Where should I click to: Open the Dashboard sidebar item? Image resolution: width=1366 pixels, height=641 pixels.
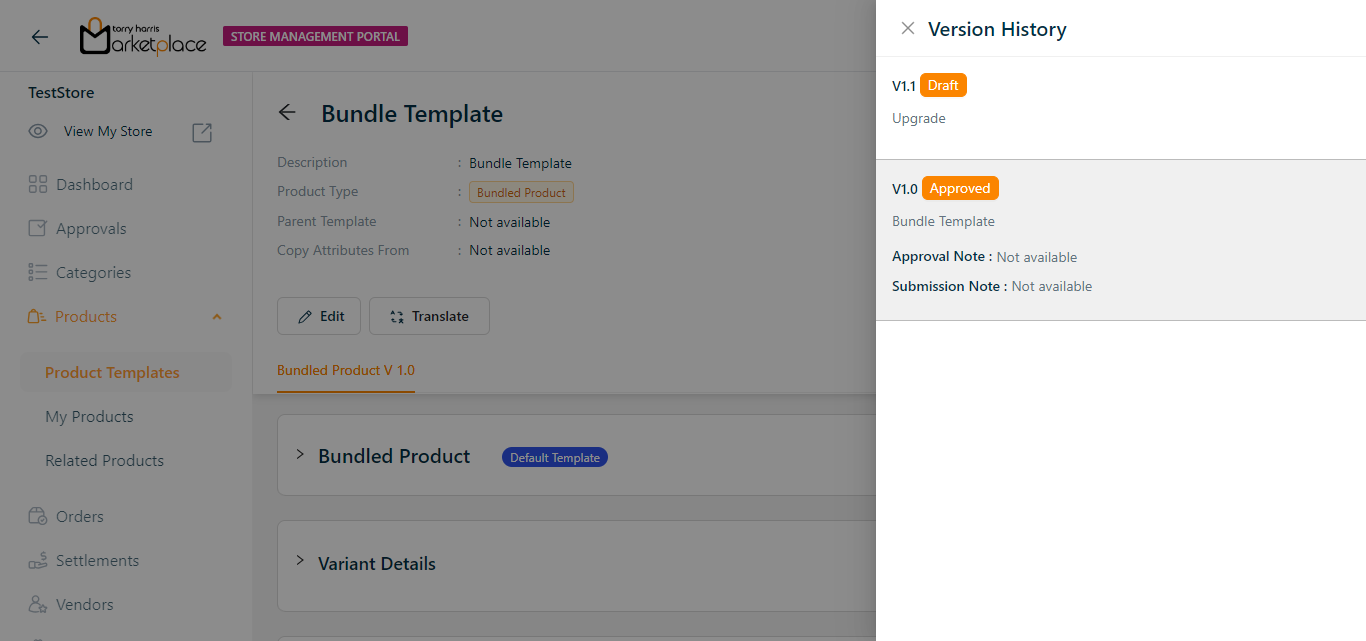tap(94, 185)
